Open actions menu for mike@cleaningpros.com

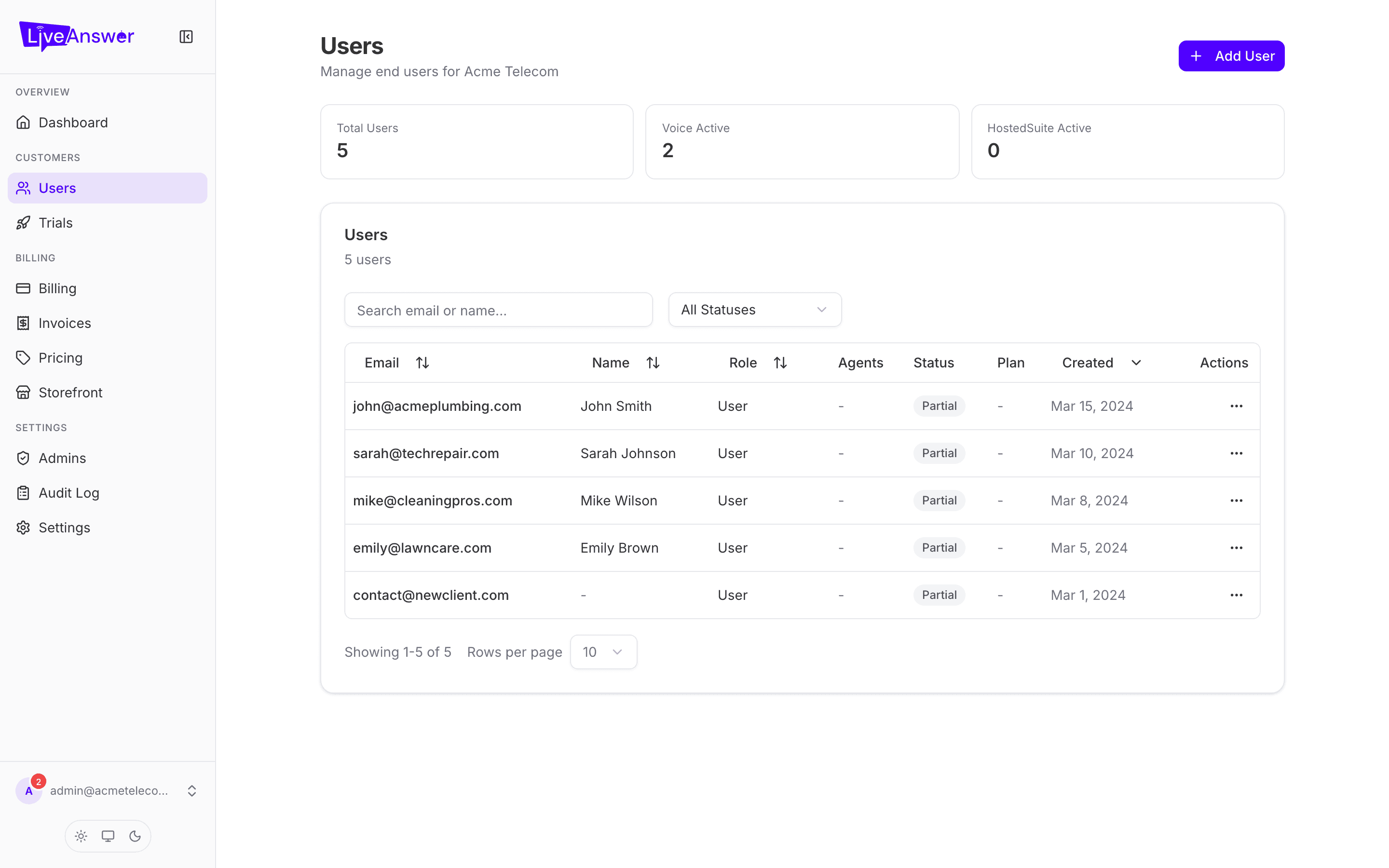tap(1236, 501)
